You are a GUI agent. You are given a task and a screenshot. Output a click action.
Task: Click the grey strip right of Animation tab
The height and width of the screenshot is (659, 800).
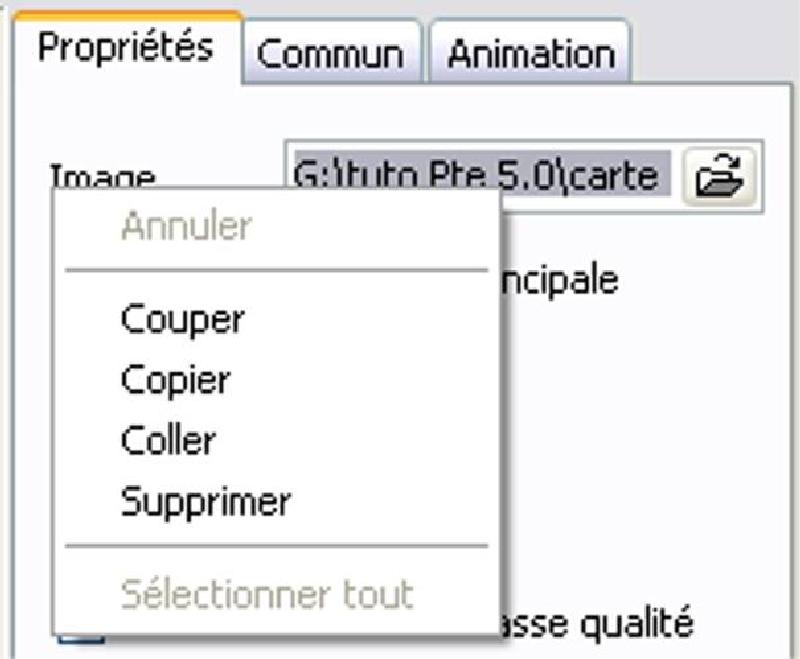pyautogui.click(x=714, y=41)
